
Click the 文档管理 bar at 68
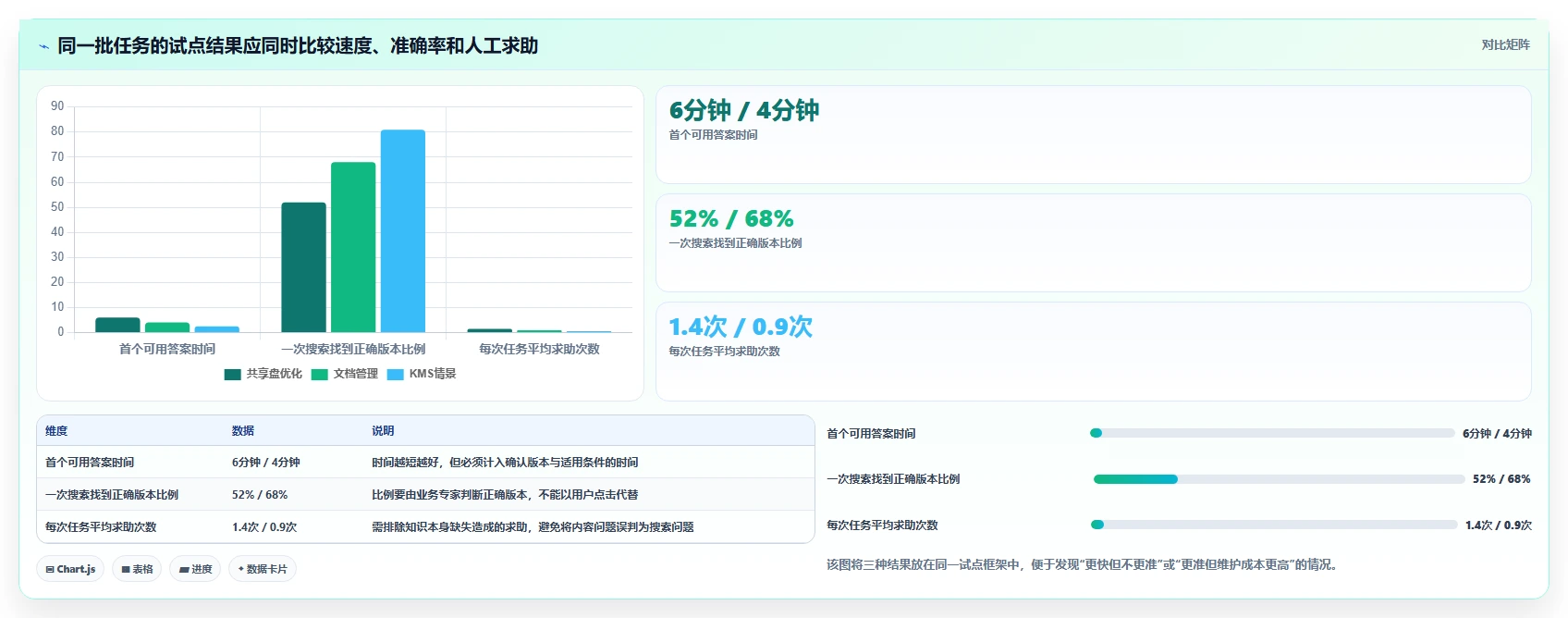[x=353, y=247]
